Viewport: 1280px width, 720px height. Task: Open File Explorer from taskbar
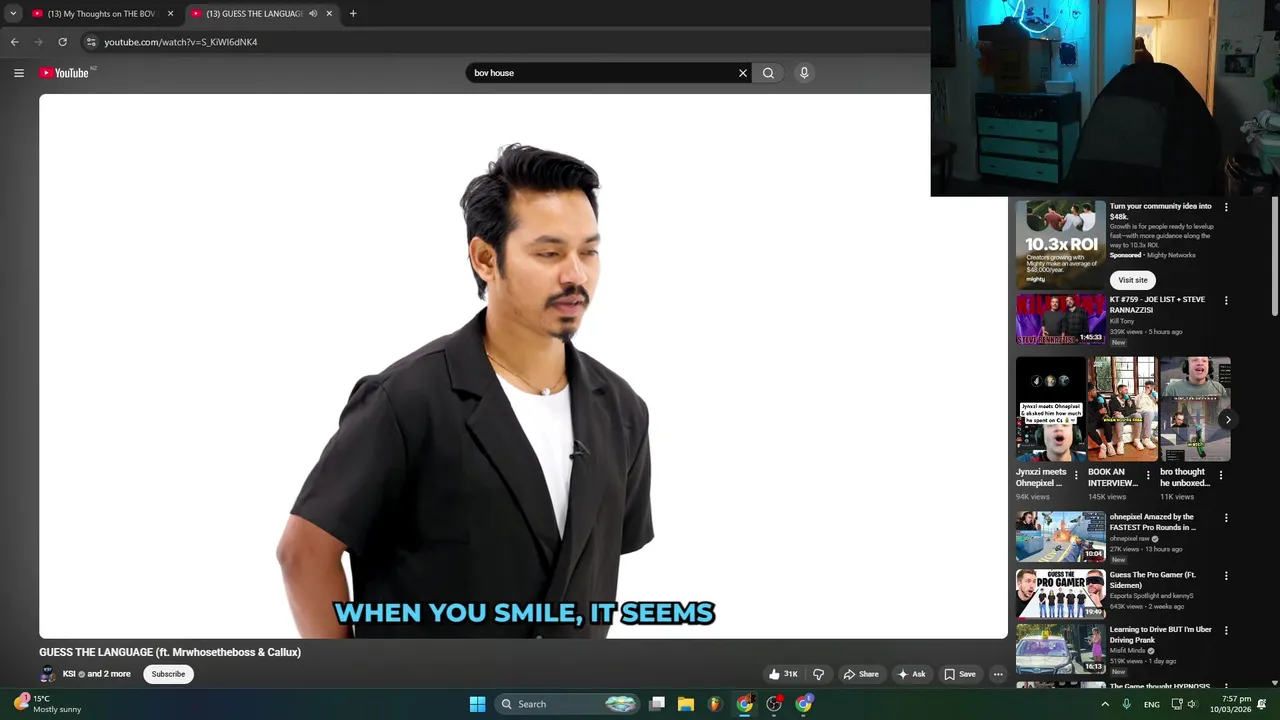coord(686,704)
